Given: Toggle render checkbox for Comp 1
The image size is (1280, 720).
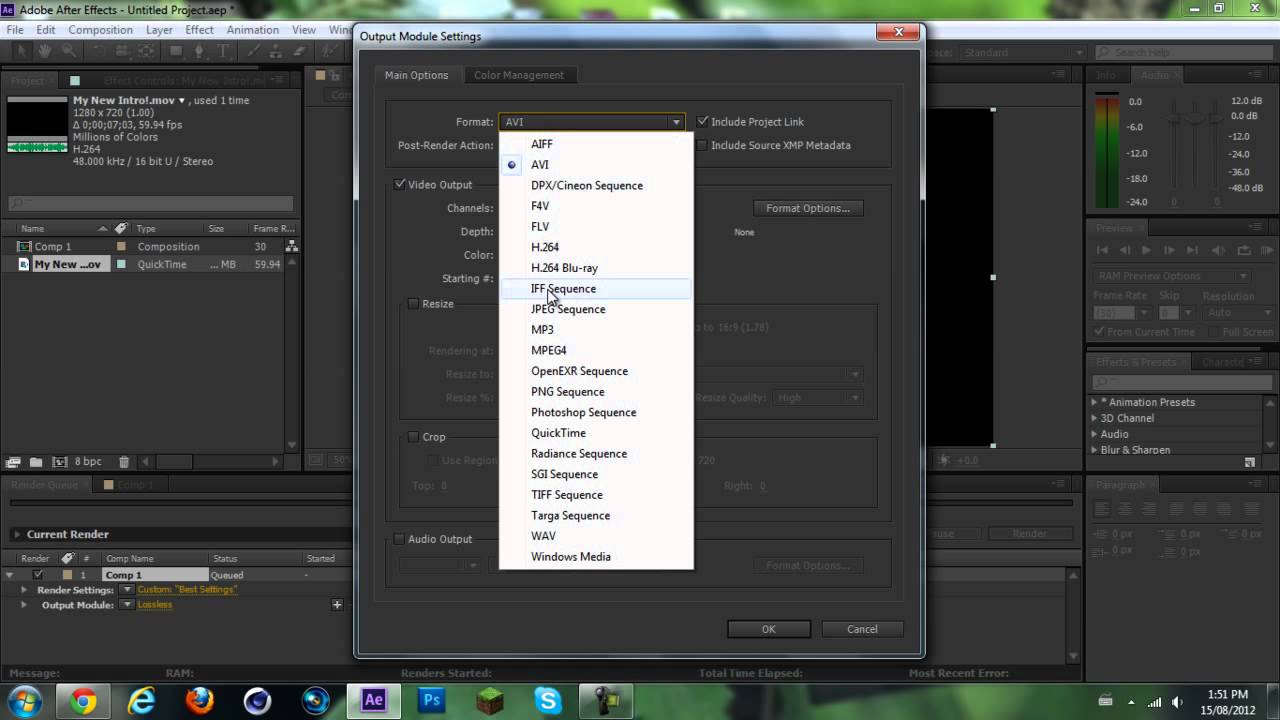Looking at the screenshot, I should click(x=38, y=575).
